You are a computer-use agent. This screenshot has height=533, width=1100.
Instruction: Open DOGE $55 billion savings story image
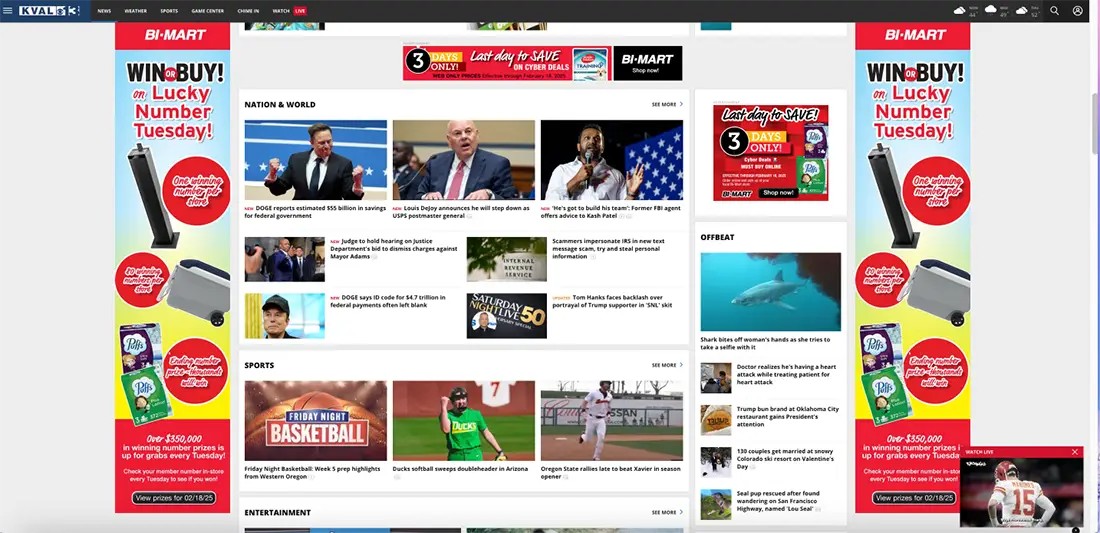[316, 160]
